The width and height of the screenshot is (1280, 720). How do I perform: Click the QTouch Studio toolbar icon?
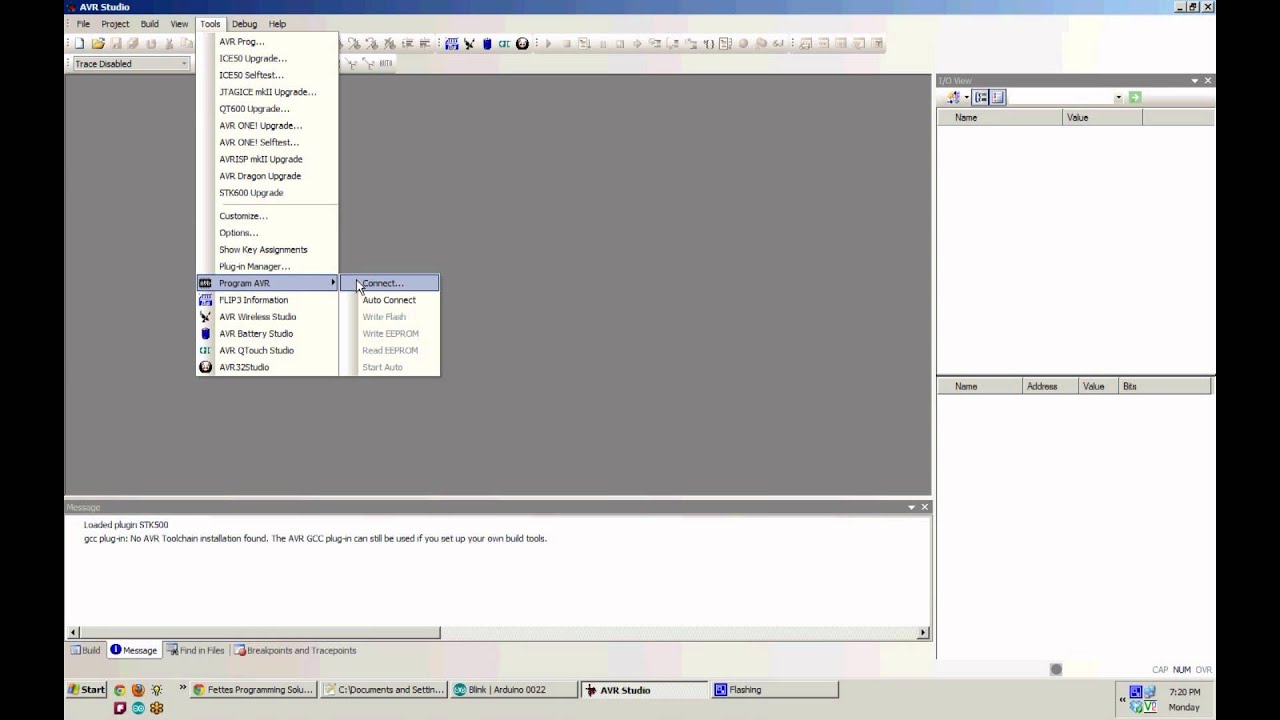504,44
